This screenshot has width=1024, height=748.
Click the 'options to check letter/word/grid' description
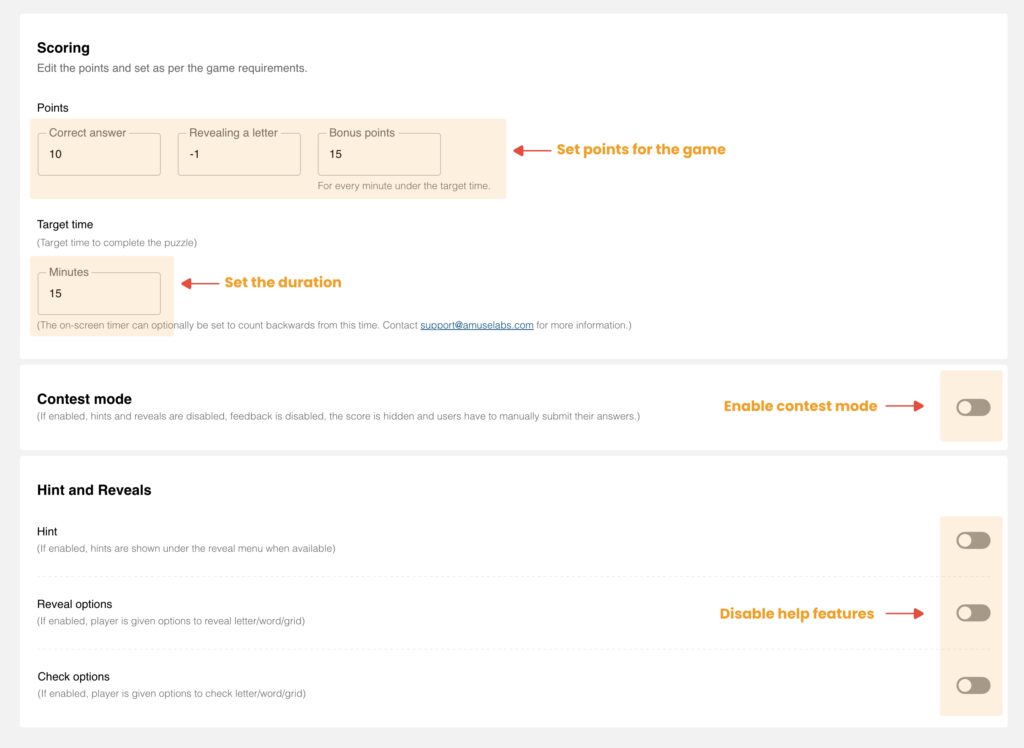pyautogui.click(x=171, y=694)
